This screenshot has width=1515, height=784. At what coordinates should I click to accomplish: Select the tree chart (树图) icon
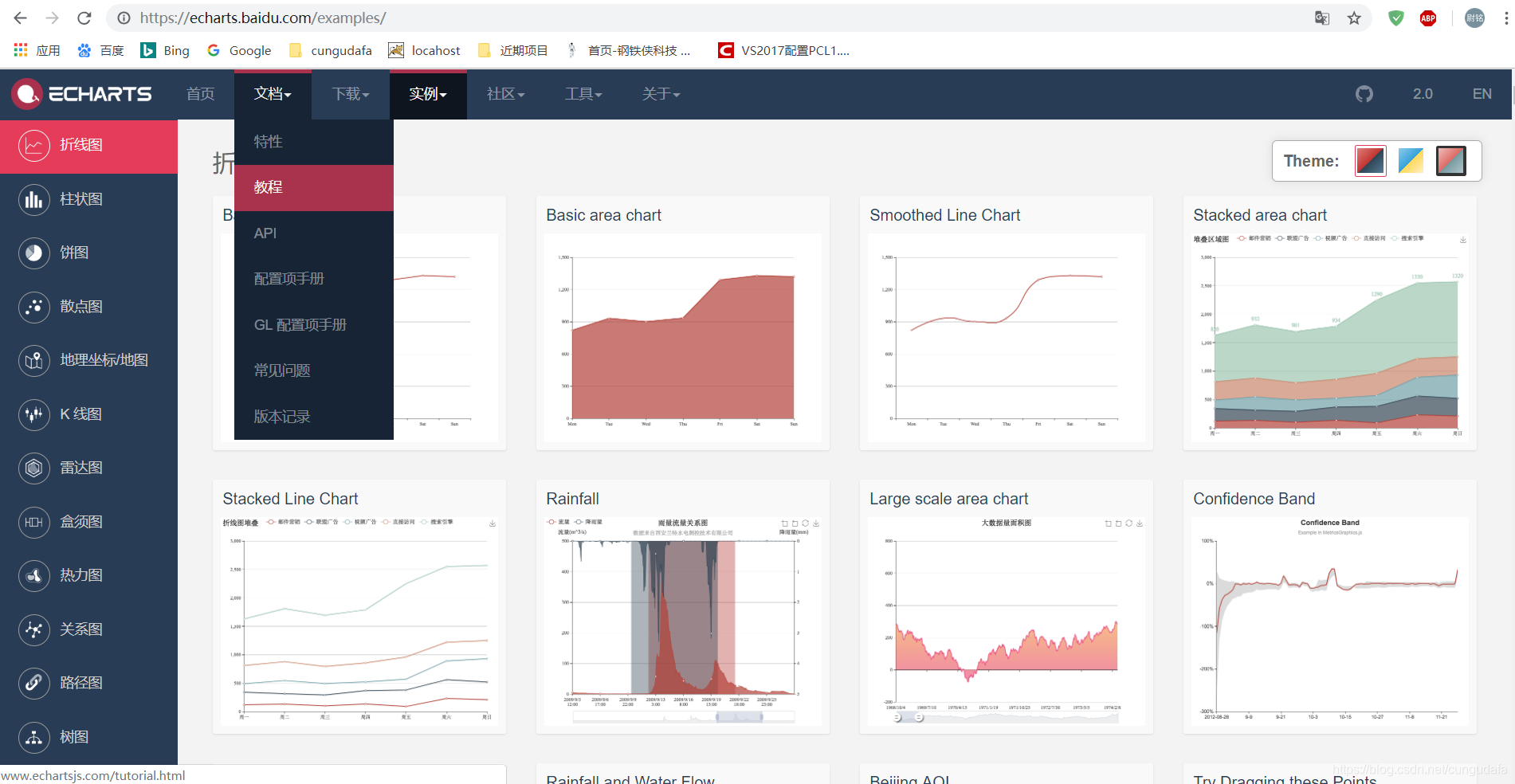[x=33, y=737]
